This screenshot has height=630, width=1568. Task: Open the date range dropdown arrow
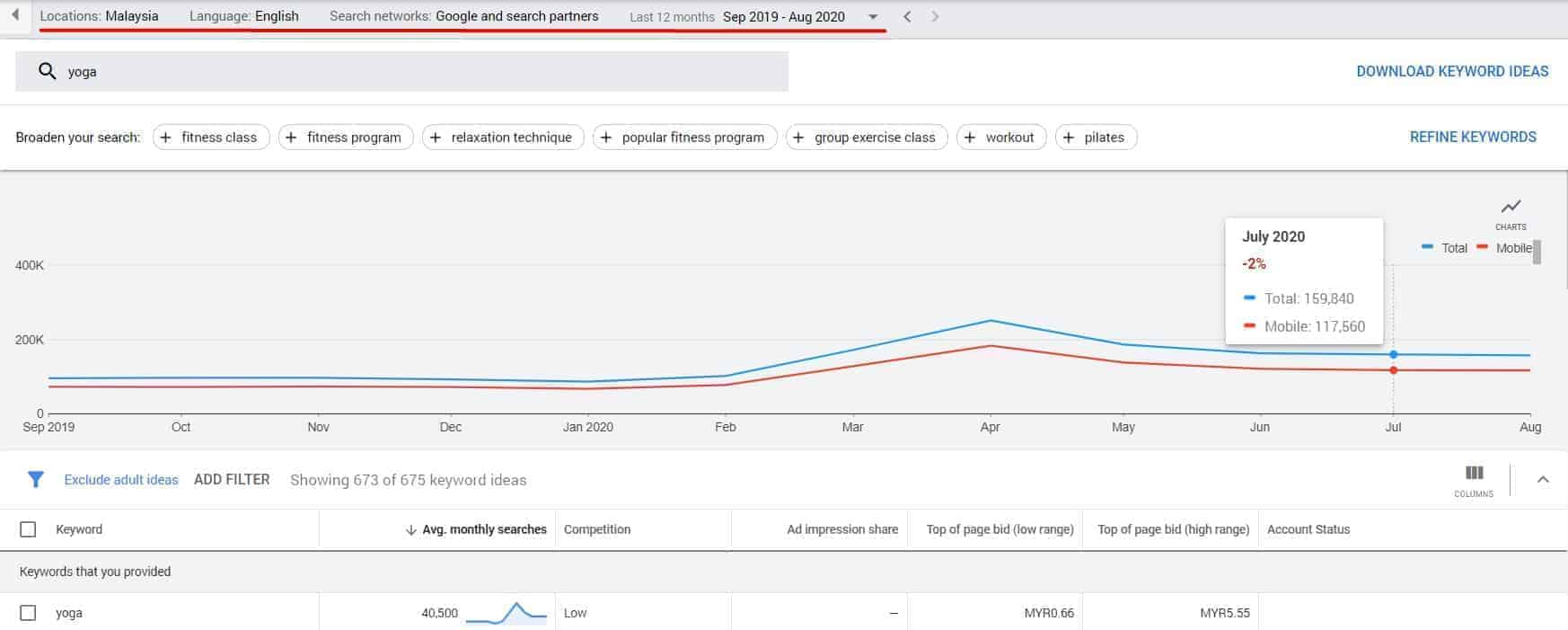click(x=873, y=17)
